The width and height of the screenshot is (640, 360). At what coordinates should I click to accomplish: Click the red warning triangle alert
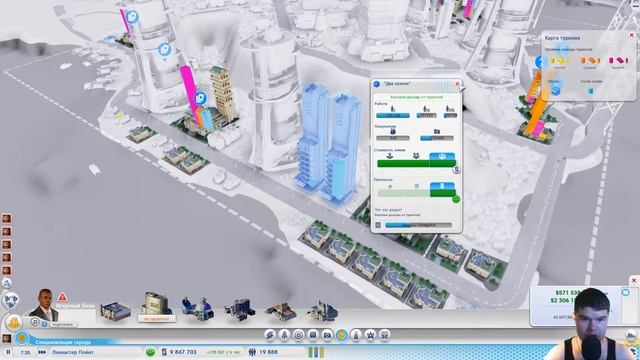coord(62,297)
